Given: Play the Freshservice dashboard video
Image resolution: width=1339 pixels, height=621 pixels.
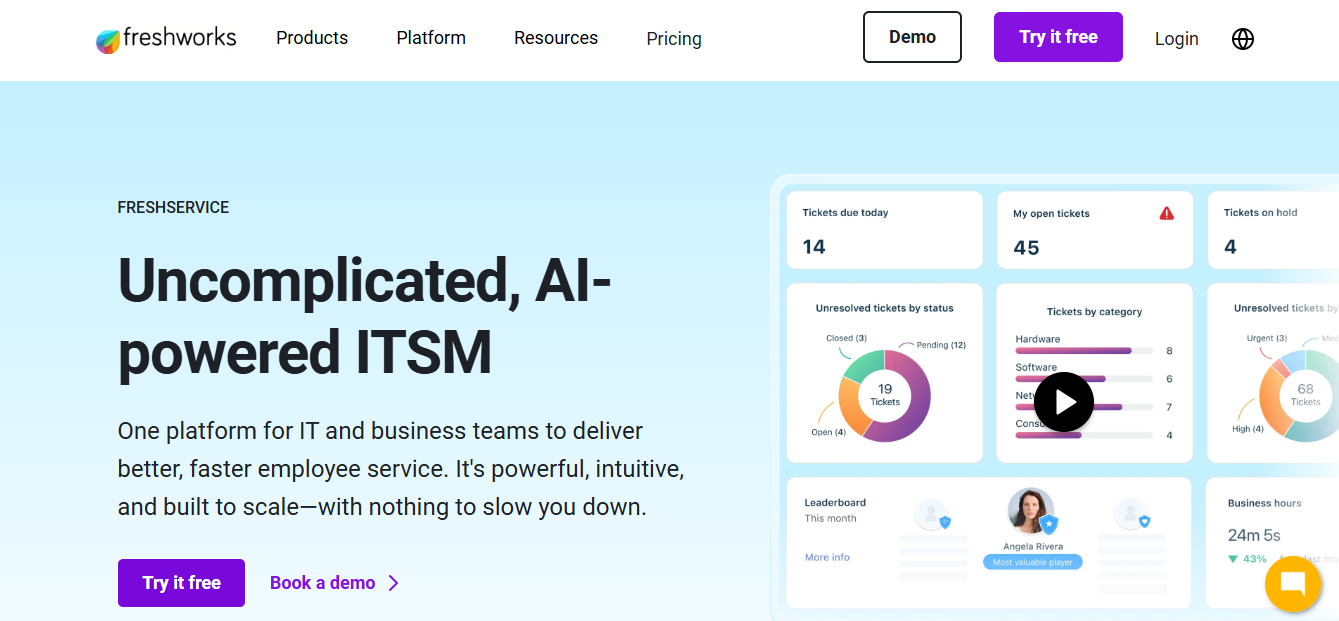Looking at the screenshot, I should (1064, 402).
